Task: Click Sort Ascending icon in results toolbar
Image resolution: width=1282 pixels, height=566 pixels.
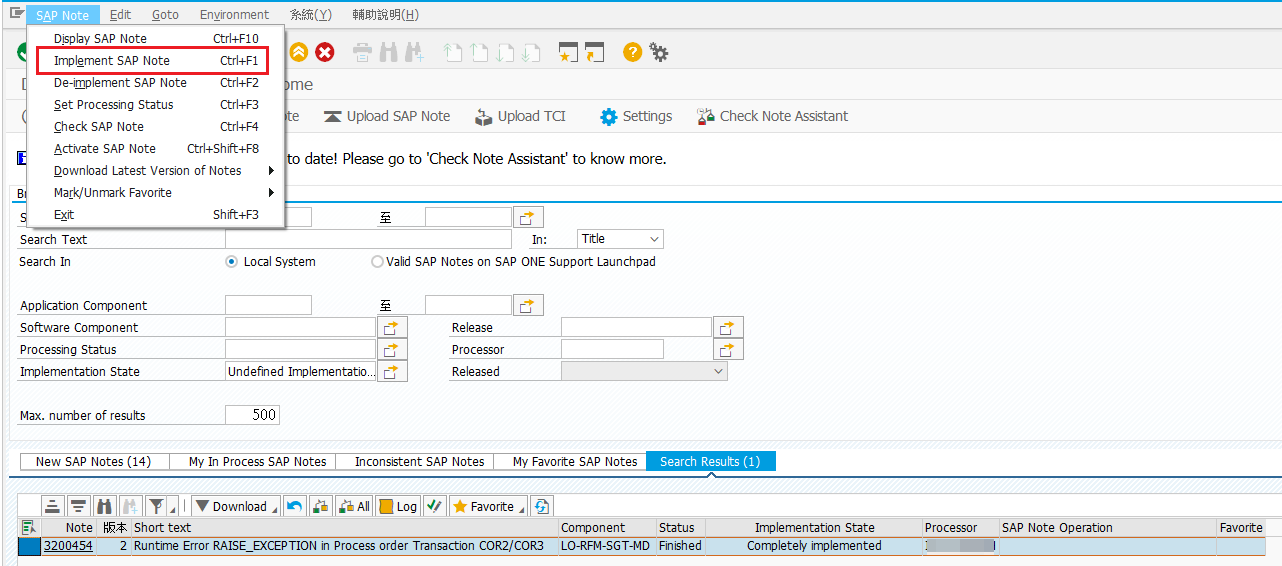Action: 53,506
